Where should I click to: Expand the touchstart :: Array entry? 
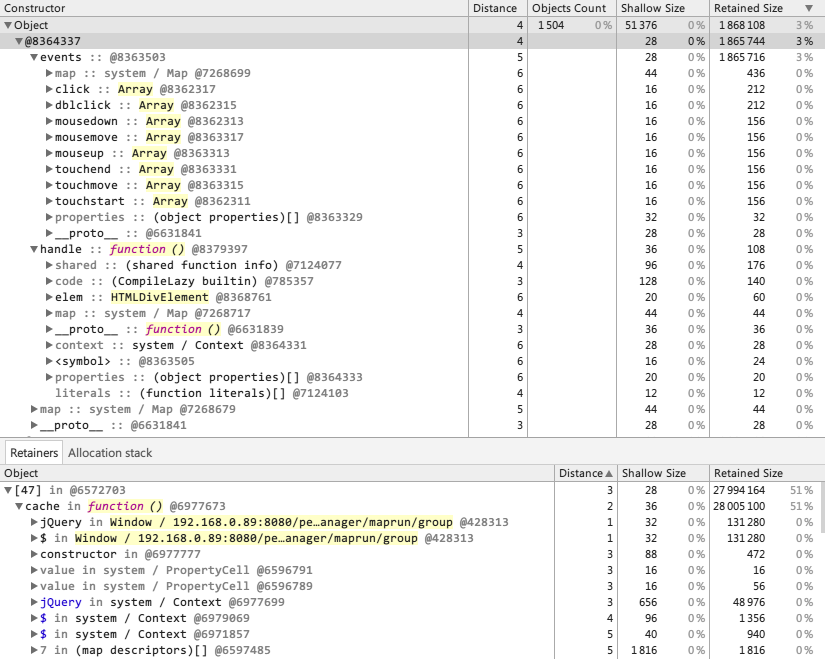click(x=49, y=201)
